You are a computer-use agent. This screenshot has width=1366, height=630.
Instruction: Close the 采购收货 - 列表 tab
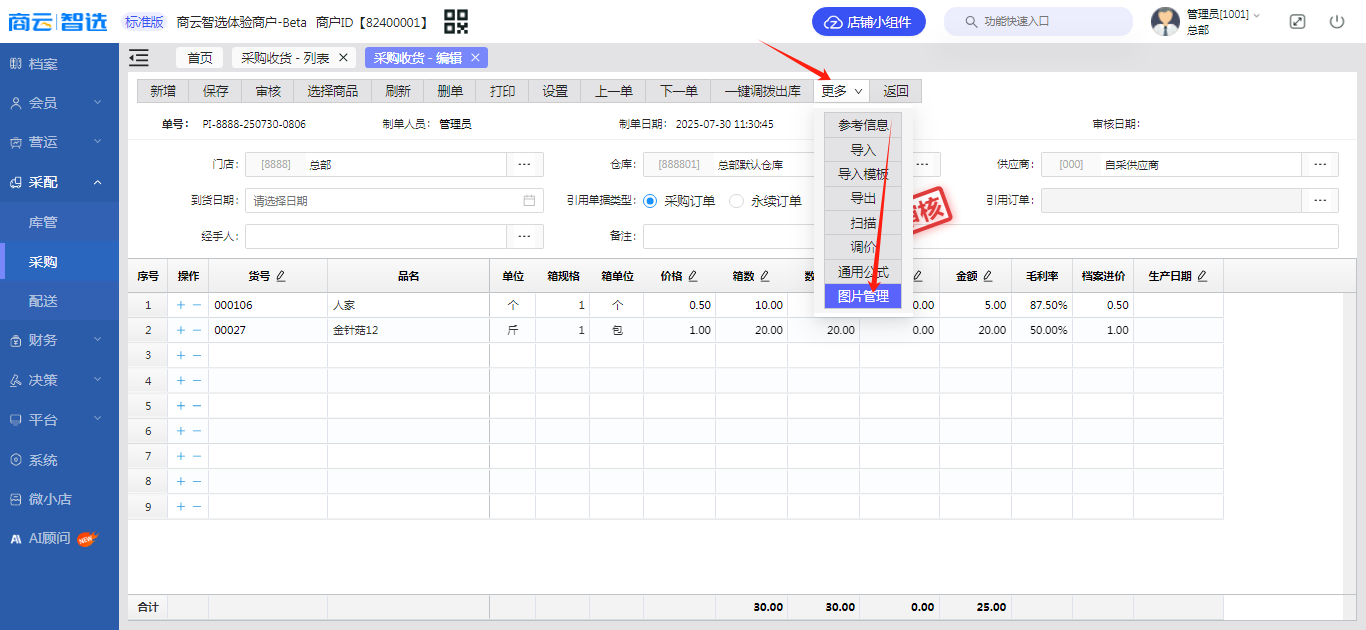tap(344, 58)
